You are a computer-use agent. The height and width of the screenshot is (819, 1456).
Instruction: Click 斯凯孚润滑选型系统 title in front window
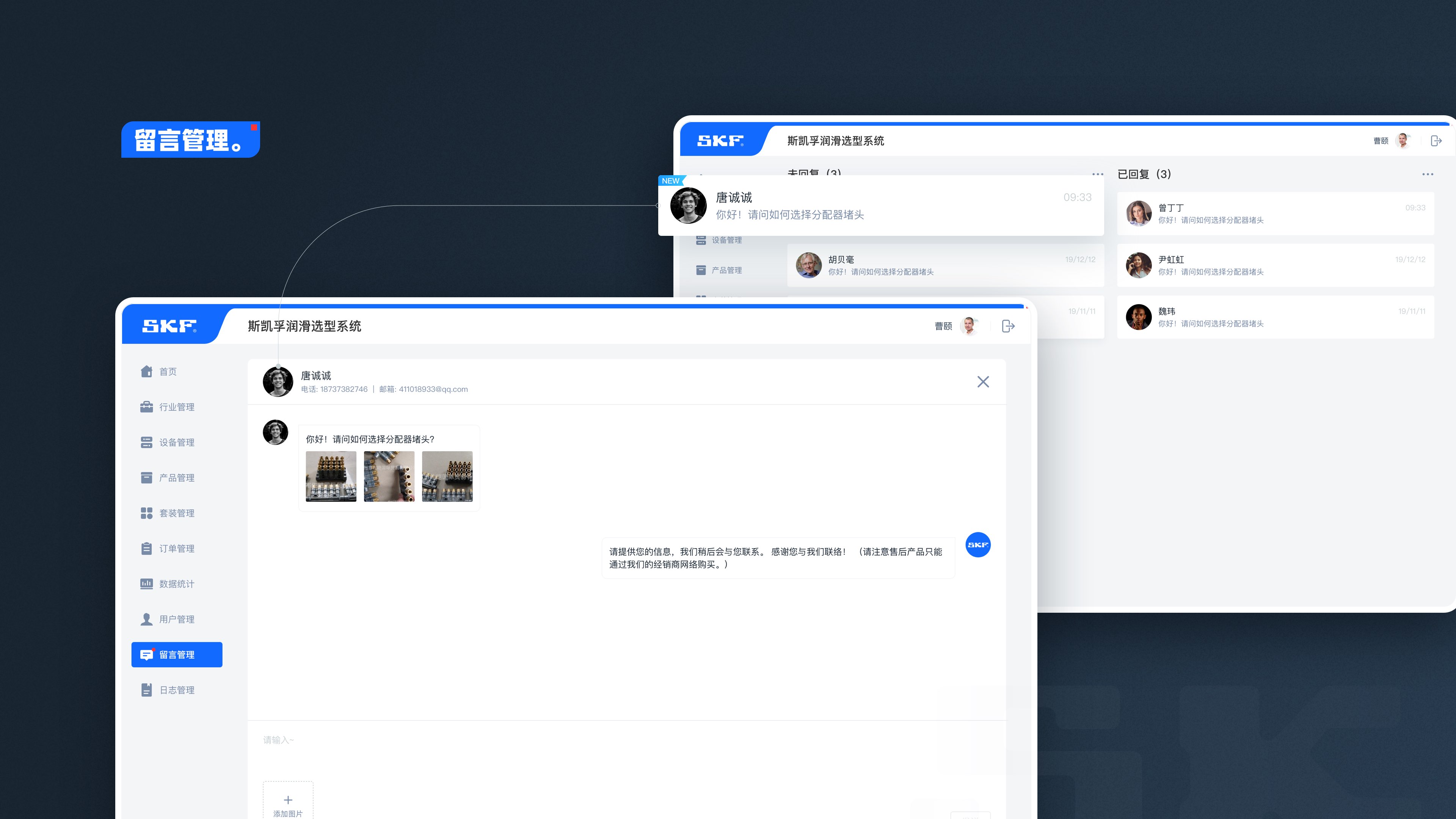(304, 326)
